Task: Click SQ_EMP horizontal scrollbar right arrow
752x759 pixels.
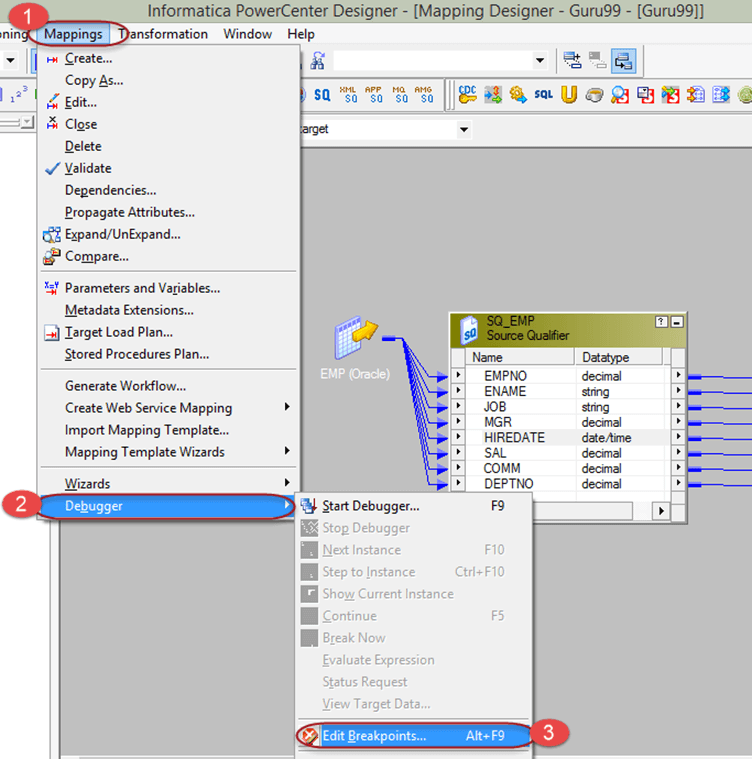Action: (x=661, y=511)
